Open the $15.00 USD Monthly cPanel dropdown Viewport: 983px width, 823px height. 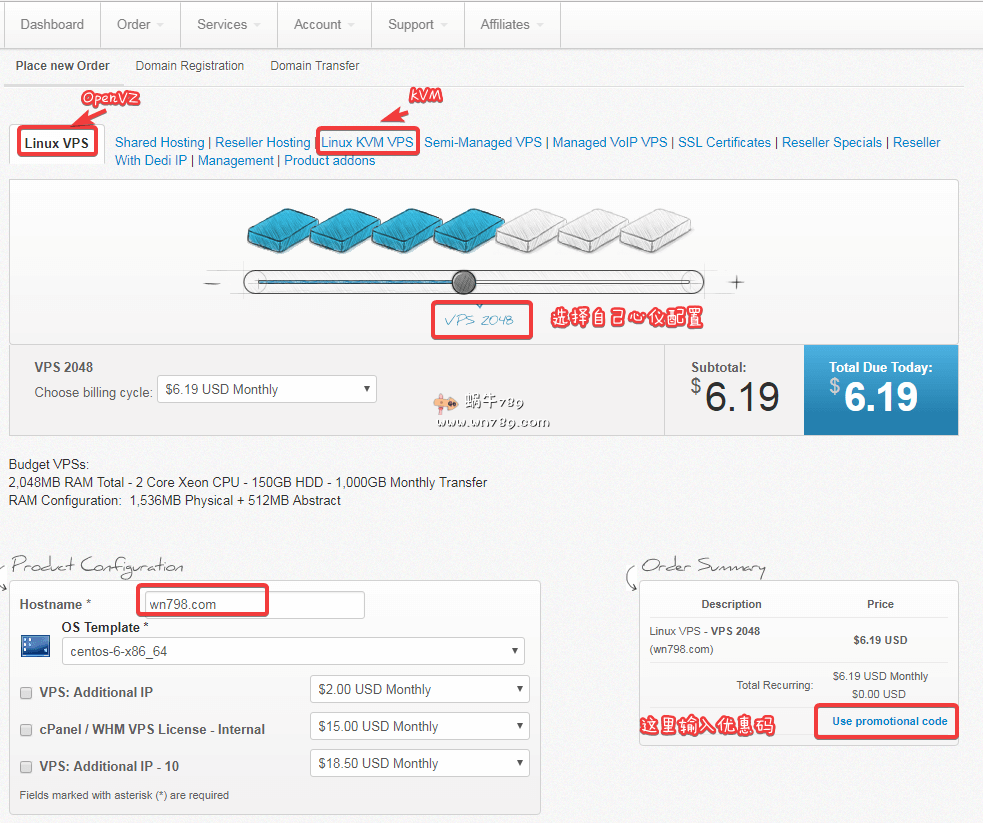419,726
